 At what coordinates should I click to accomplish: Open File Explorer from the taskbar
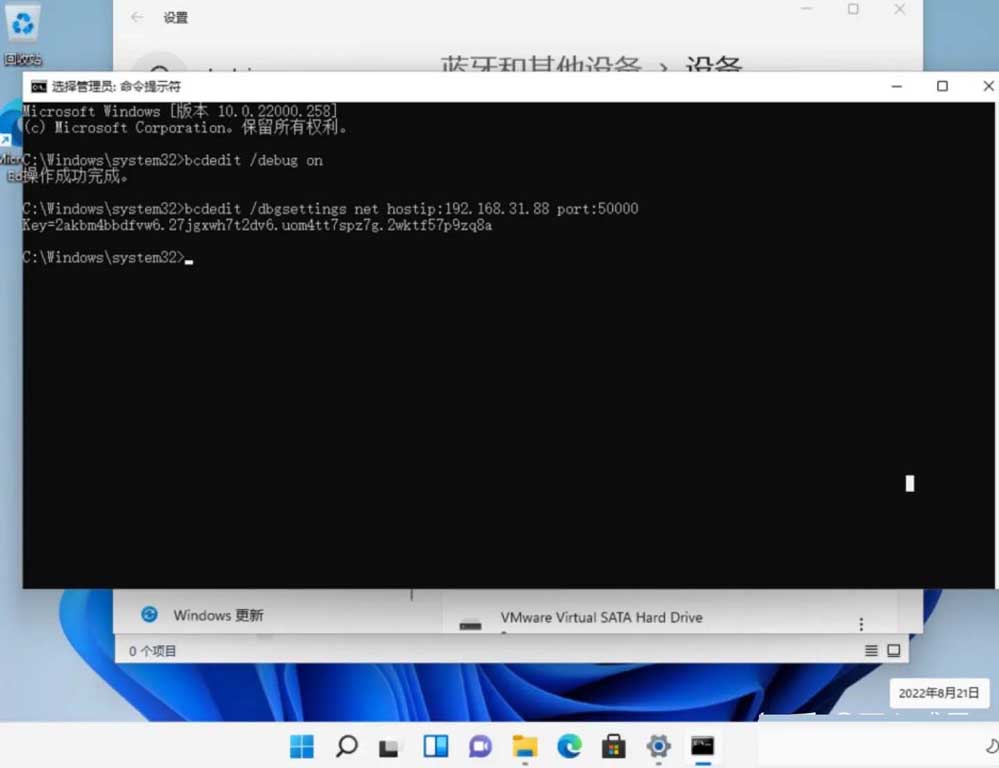(525, 746)
